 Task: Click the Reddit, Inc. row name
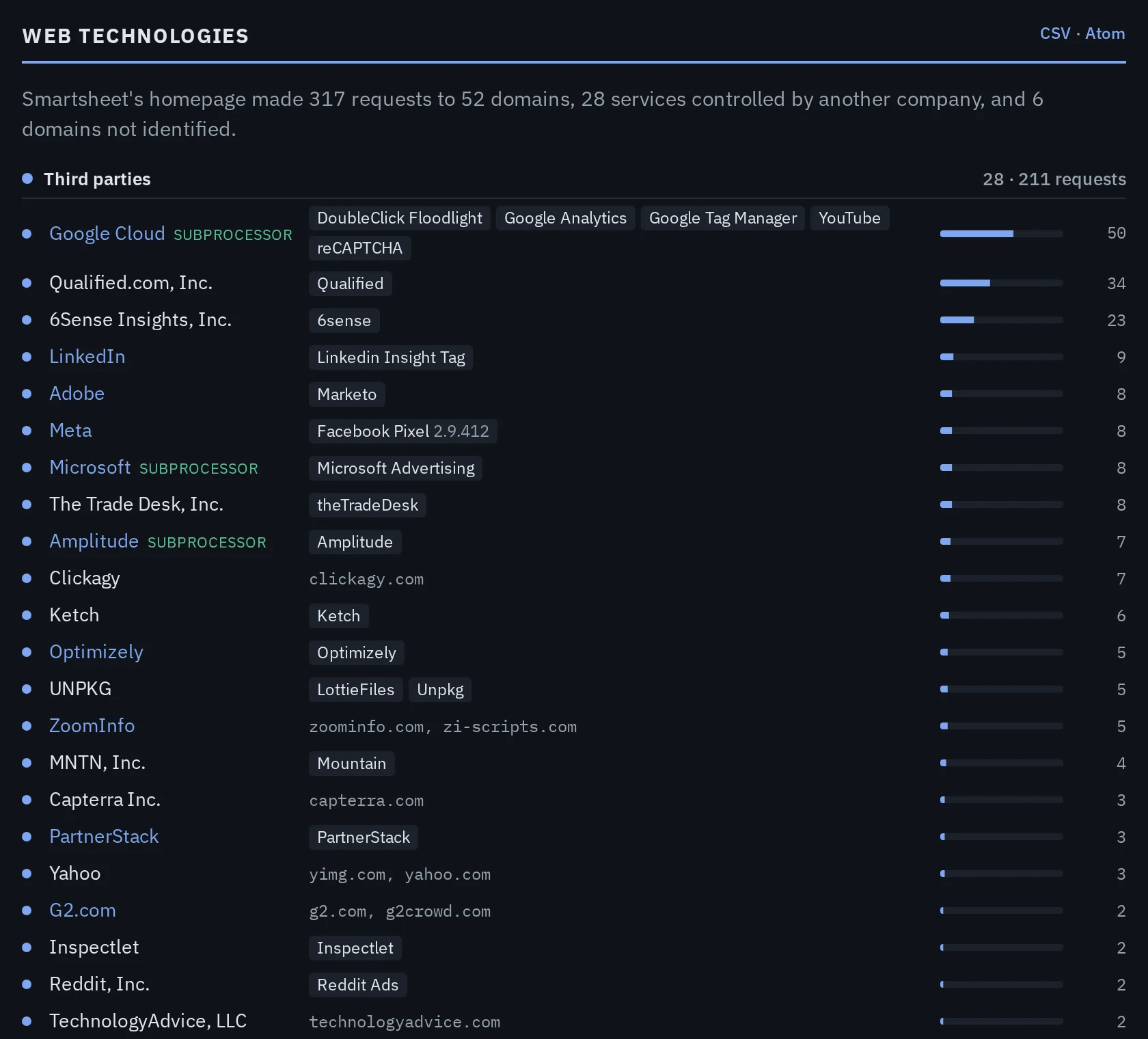coord(100,984)
